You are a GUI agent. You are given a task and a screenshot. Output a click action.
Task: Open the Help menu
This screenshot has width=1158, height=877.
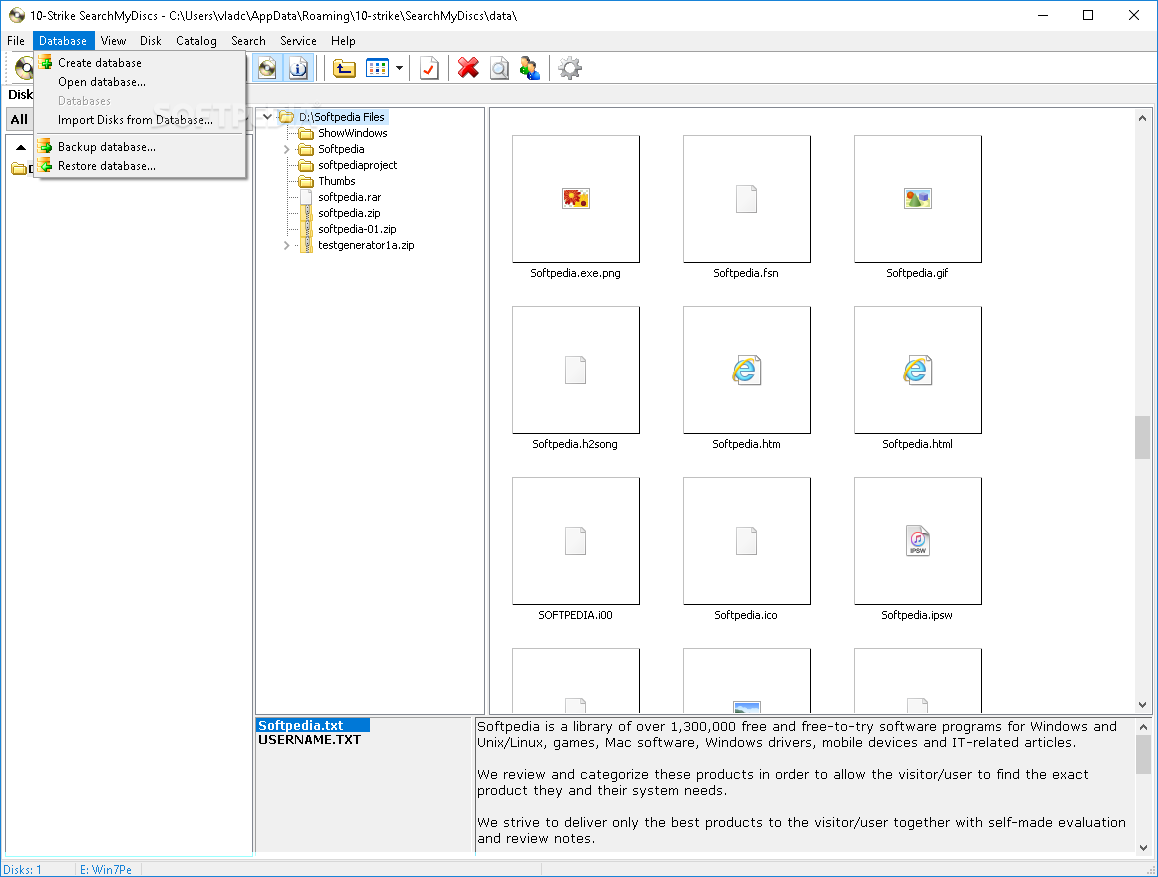(343, 41)
